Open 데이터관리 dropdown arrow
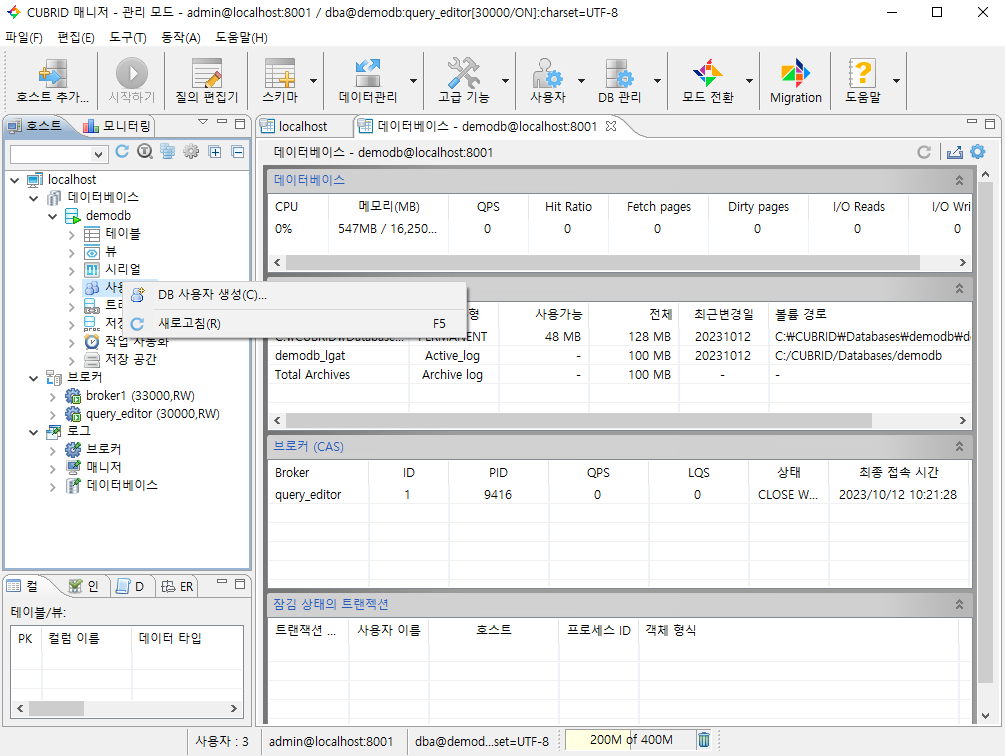This screenshot has height=756, width=1005. pyautogui.click(x=413, y=81)
